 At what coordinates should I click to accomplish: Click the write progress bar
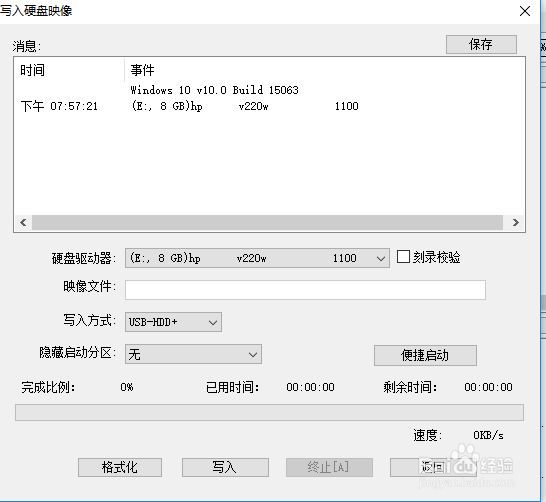click(x=269, y=413)
